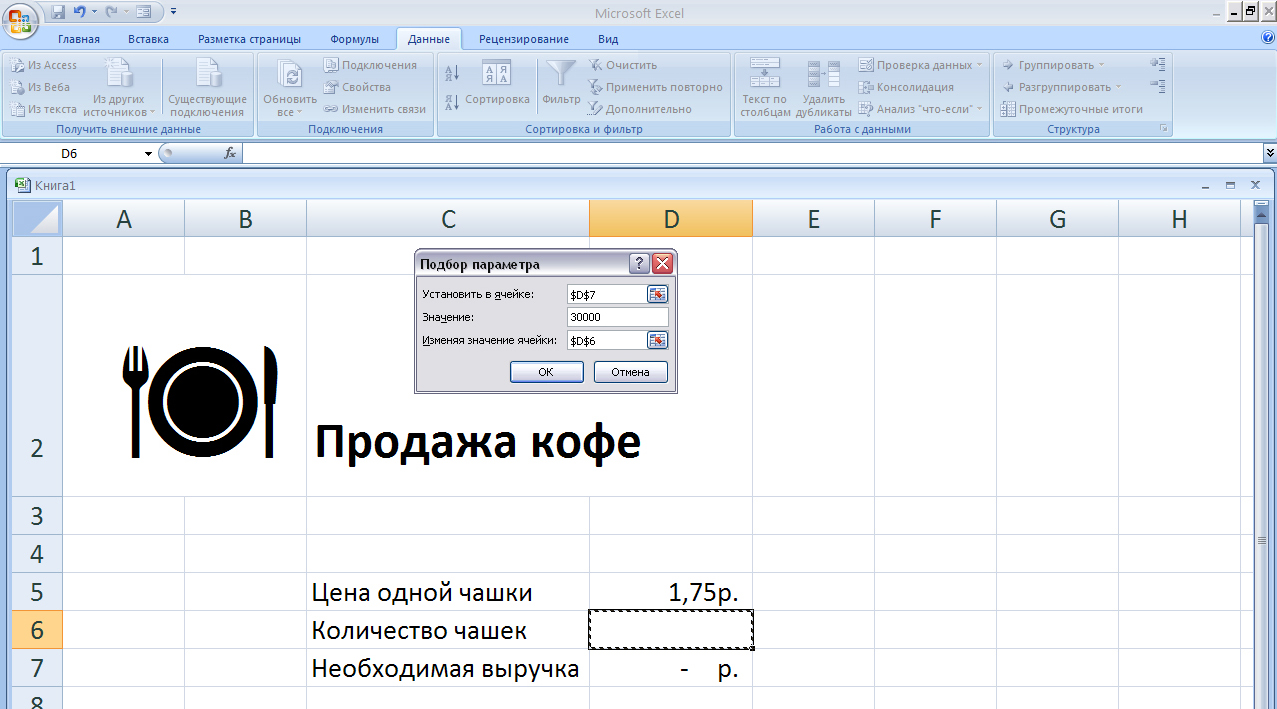
Task: Open Excel help question icon
Action: (x=1268, y=38)
